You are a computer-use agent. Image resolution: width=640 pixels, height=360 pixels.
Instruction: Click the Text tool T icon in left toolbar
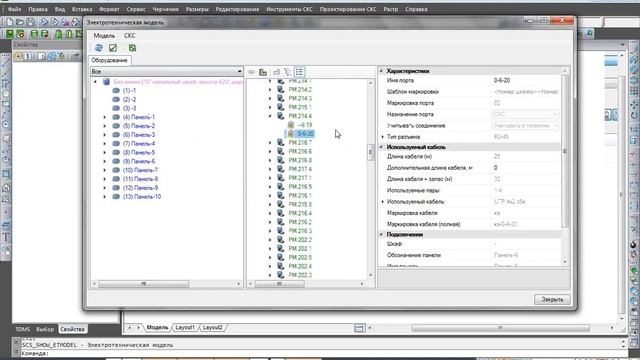(6, 238)
